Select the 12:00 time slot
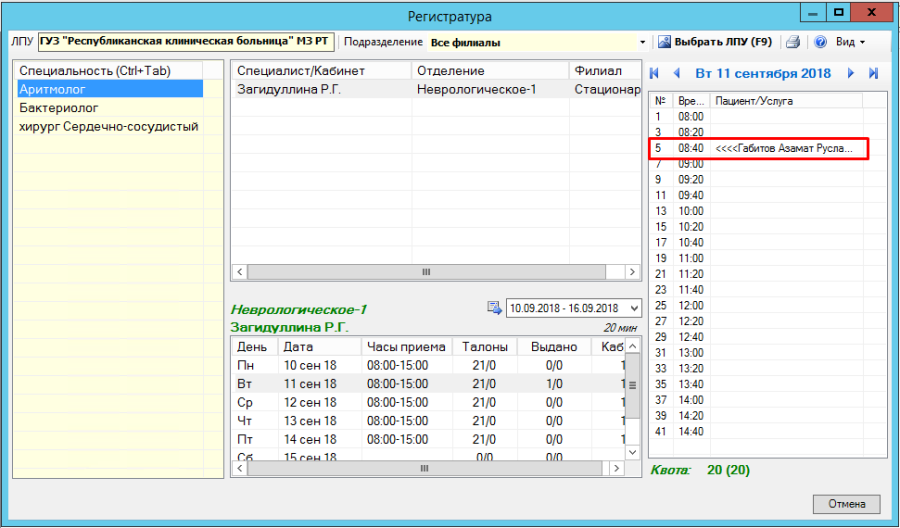The width and height of the screenshot is (900, 528). point(768,305)
